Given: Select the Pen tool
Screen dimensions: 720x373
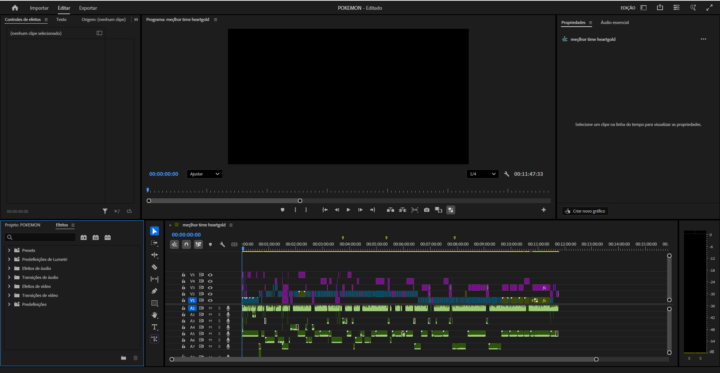Looking at the screenshot, I should click(x=154, y=291).
